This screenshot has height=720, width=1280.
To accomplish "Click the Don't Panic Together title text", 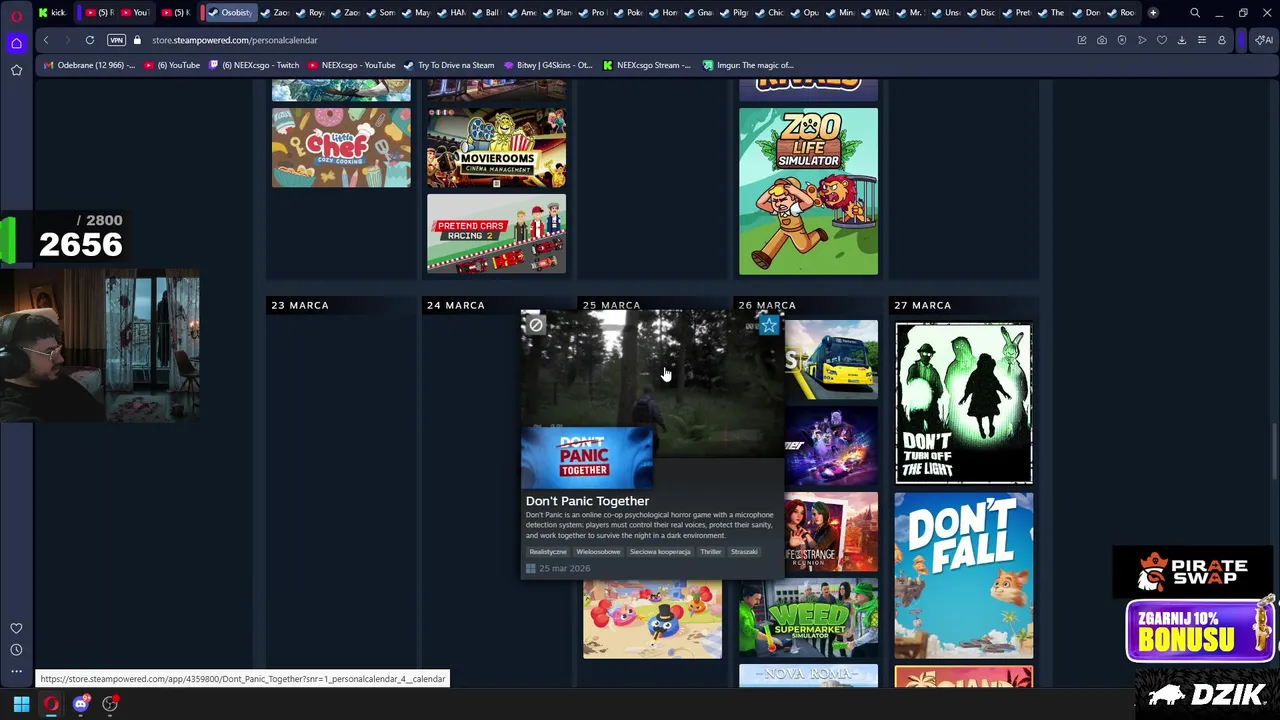I will point(587,501).
